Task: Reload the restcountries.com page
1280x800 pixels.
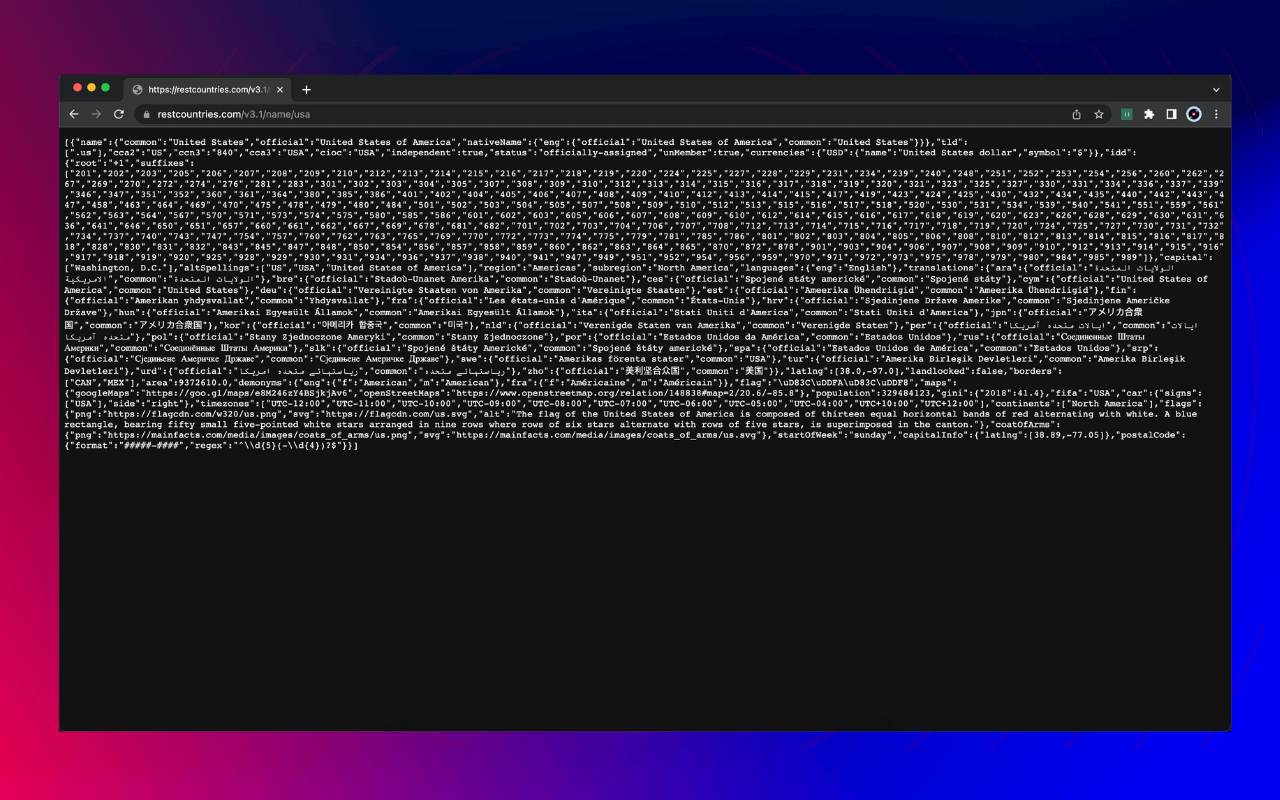Action: pos(119,115)
